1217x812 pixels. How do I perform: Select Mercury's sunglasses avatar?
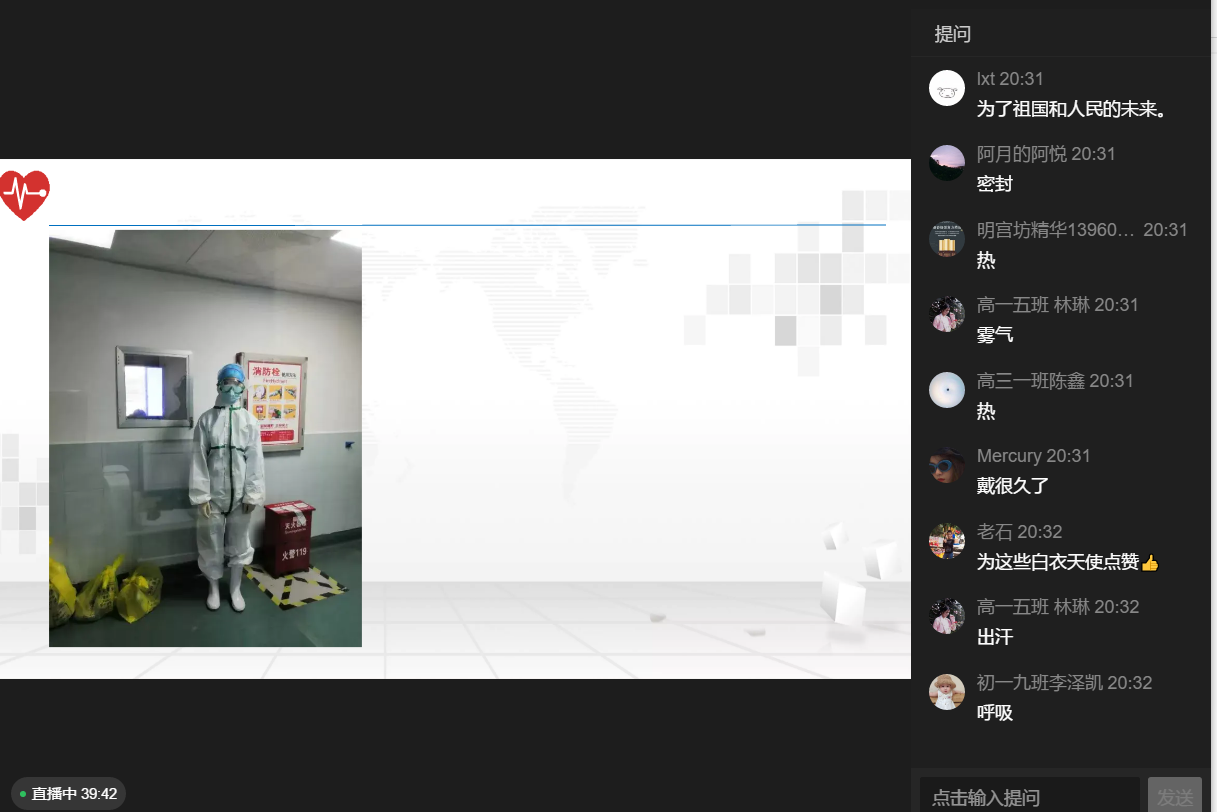coord(946,465)
